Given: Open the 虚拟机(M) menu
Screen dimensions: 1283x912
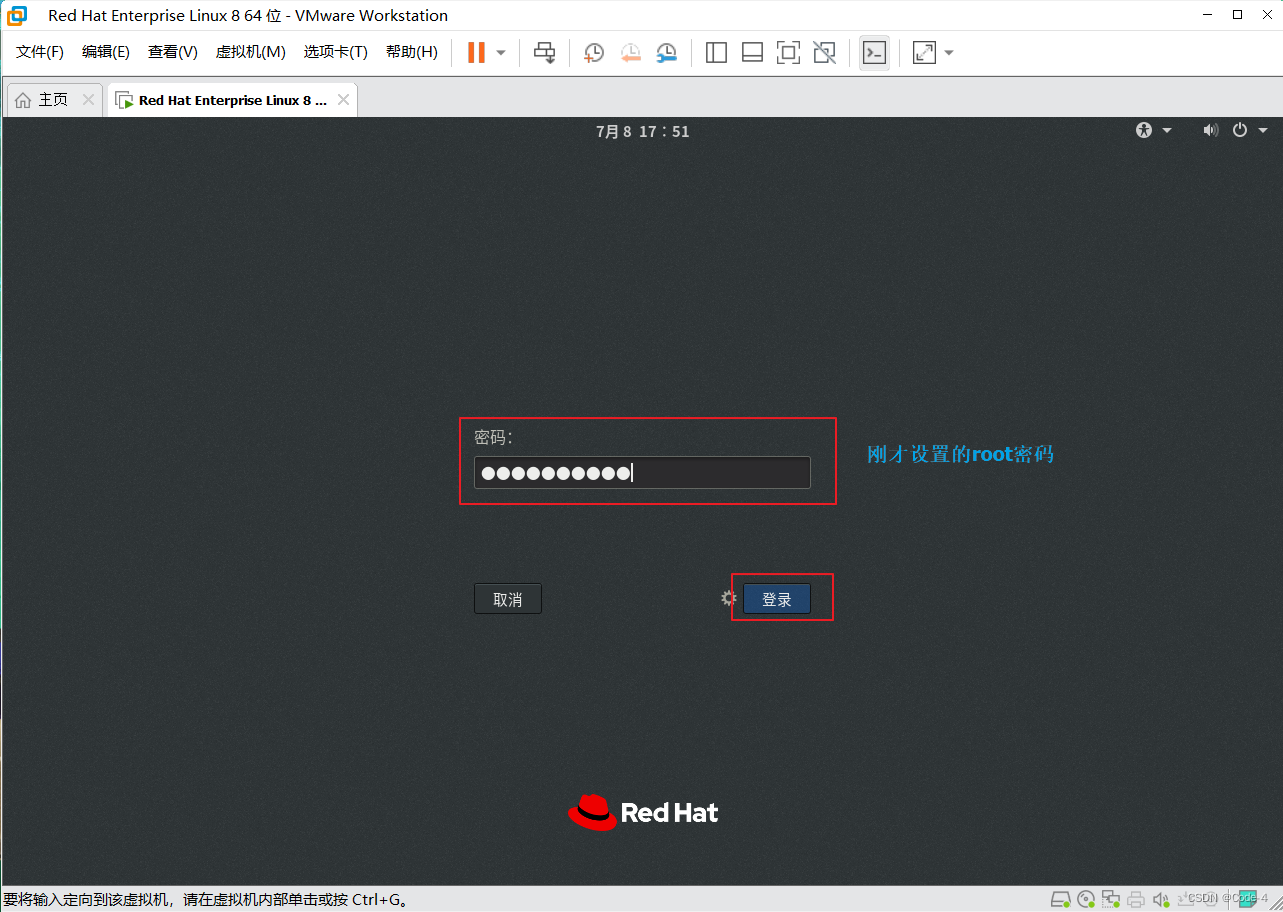Looking at the screenshot, I should click(251, 52).
